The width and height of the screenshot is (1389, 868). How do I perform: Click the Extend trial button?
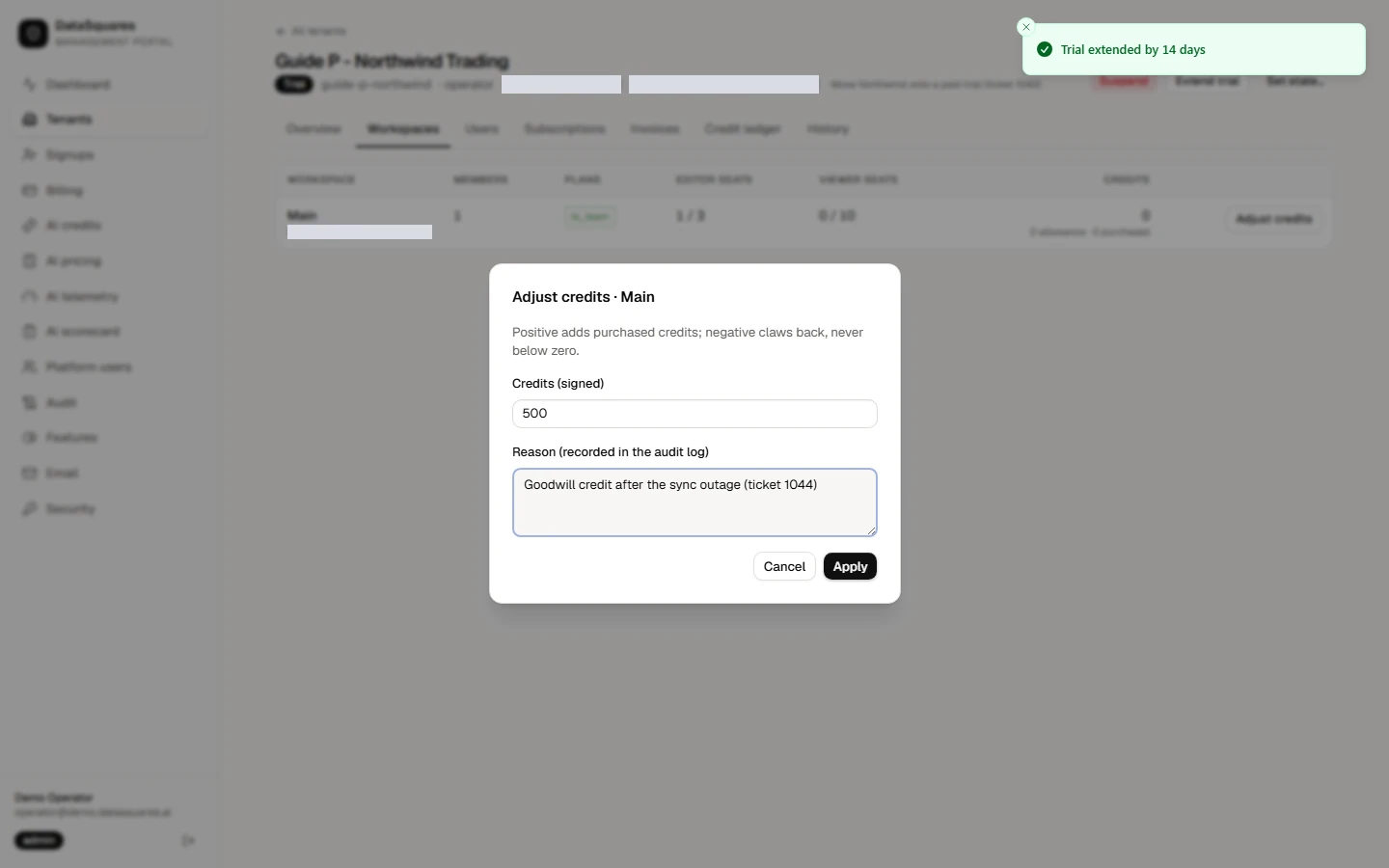[x=1207, y=81]
